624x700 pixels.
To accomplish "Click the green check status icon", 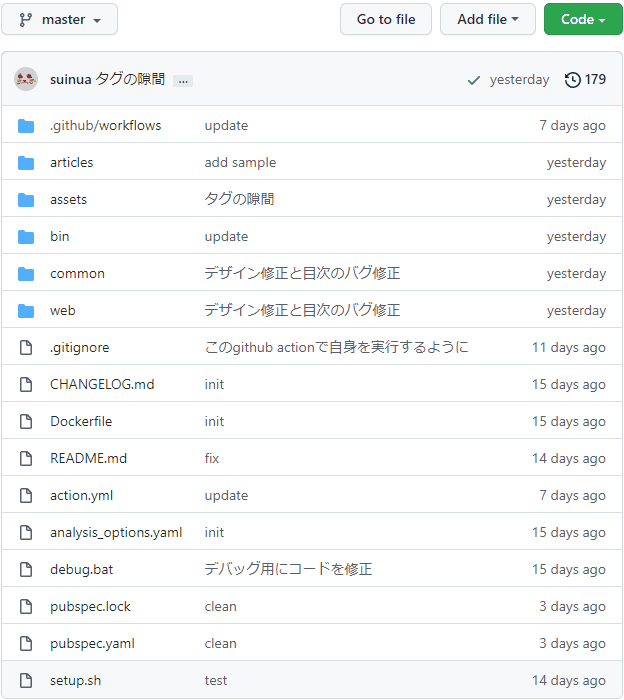I will click(x=474, y=80).
